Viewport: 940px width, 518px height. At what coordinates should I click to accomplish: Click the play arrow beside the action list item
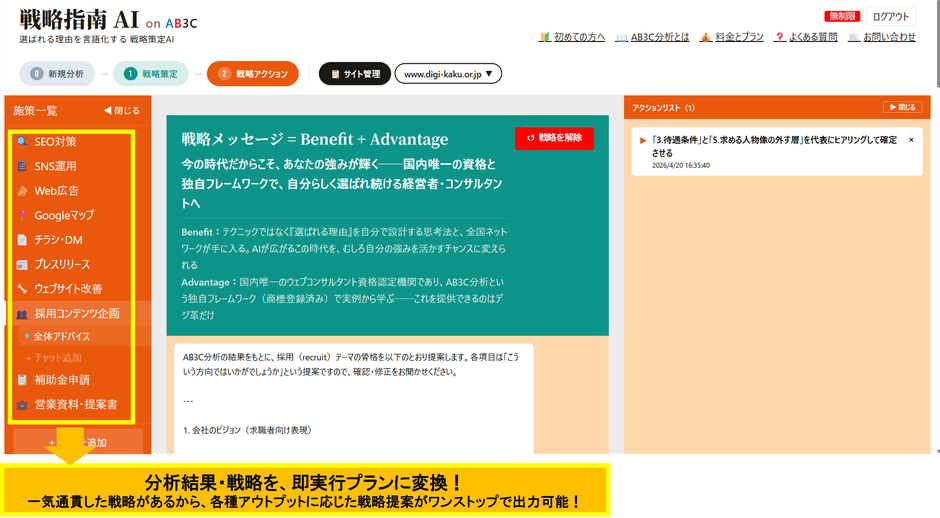[643, 140]
